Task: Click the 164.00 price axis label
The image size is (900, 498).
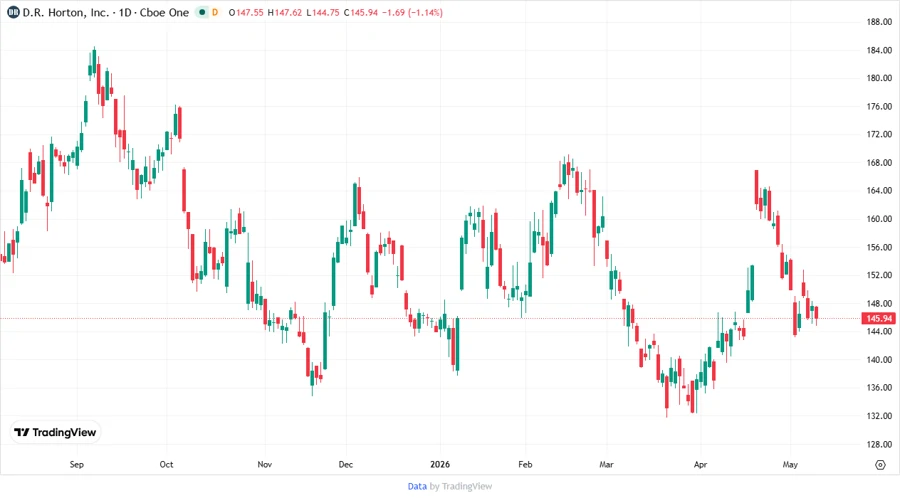Action: point(879,190)
